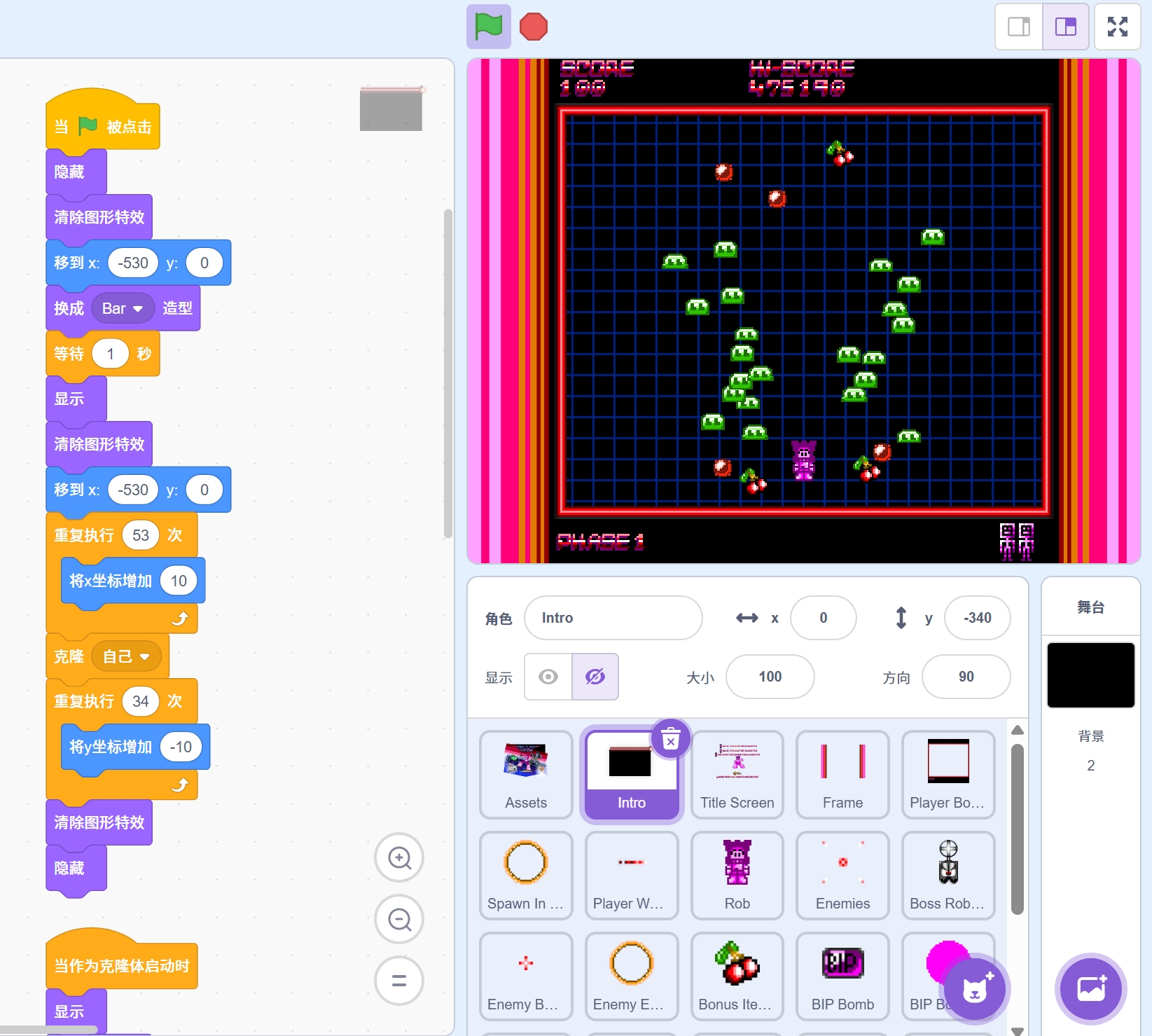
Task: Open the choose a backdrop button
Action: coord(1090,989)
